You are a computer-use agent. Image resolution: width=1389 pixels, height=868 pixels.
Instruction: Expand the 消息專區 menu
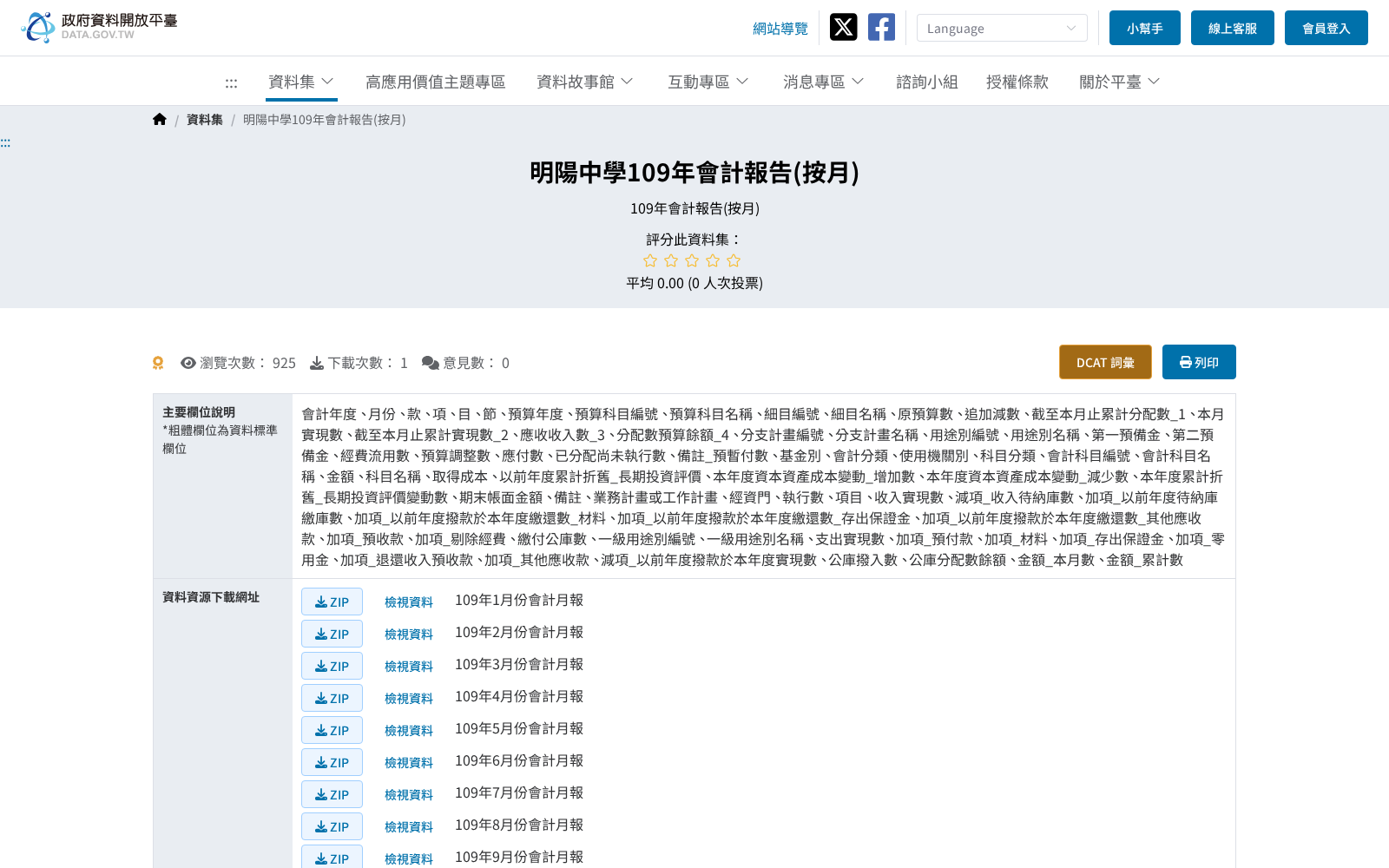pyautogui.click(x=824, y=82)
